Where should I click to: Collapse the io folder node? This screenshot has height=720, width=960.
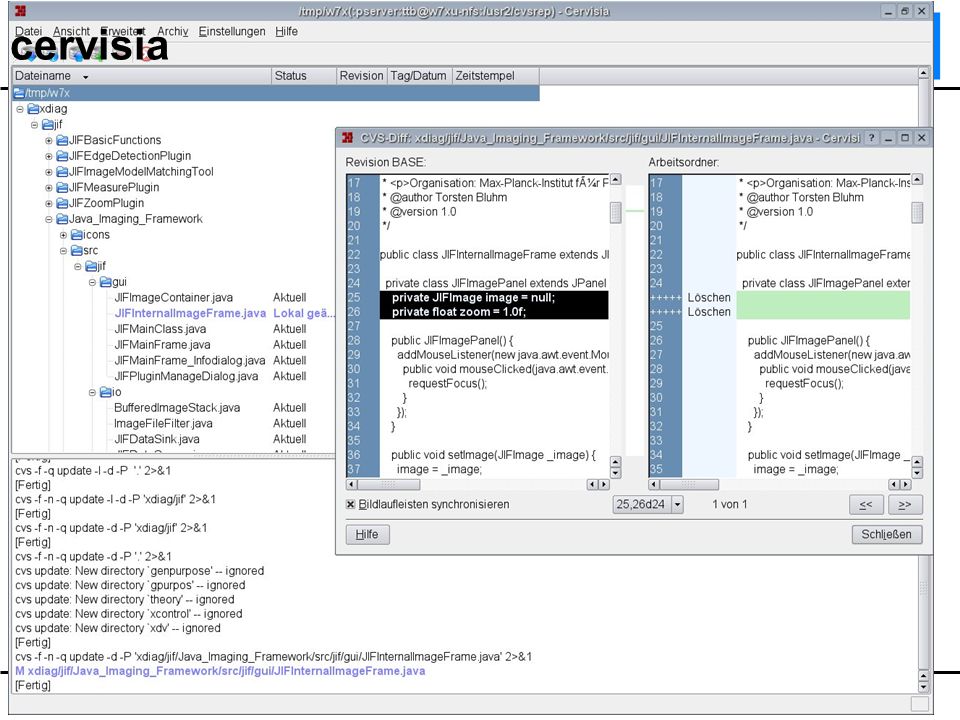tap(92, 393)
